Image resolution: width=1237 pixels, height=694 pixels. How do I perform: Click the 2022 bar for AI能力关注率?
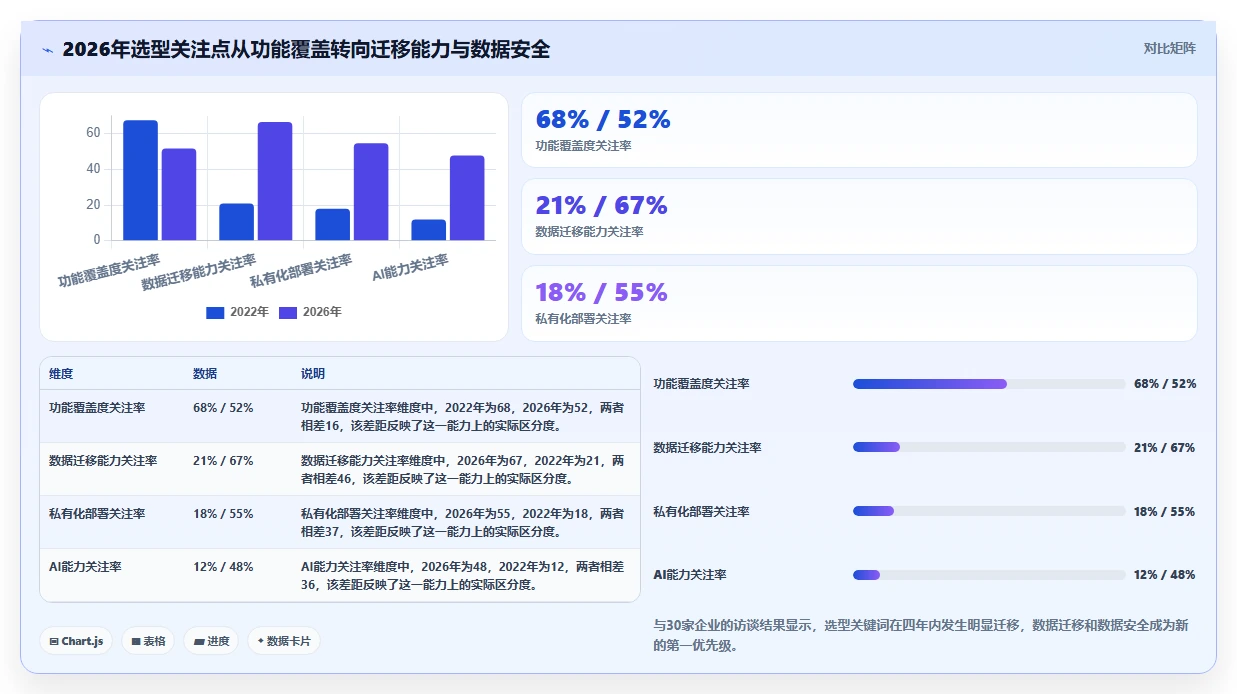click(x=428, y=230)
